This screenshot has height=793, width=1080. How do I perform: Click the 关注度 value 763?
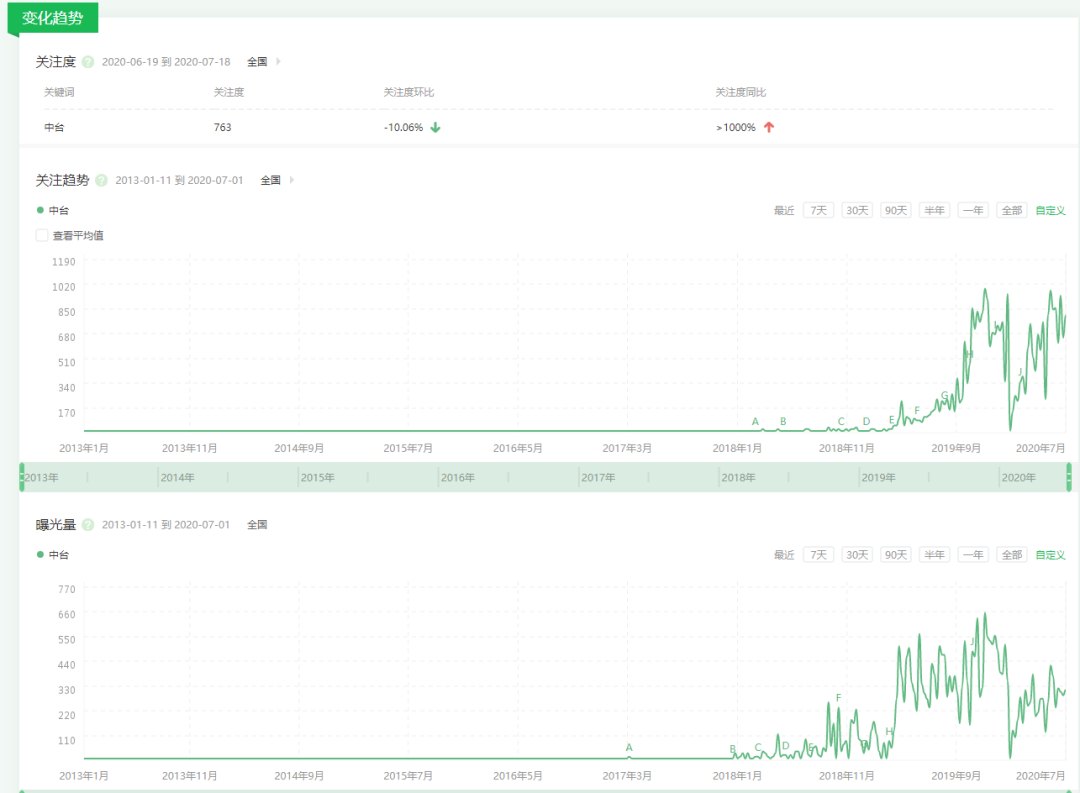point(222,127)
